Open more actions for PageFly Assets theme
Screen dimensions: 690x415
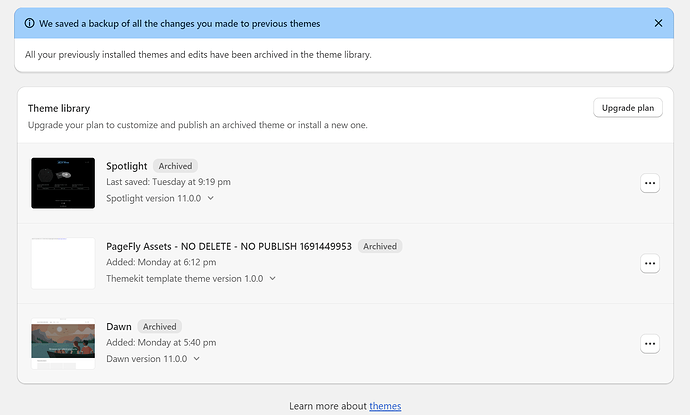click(650, 263)
